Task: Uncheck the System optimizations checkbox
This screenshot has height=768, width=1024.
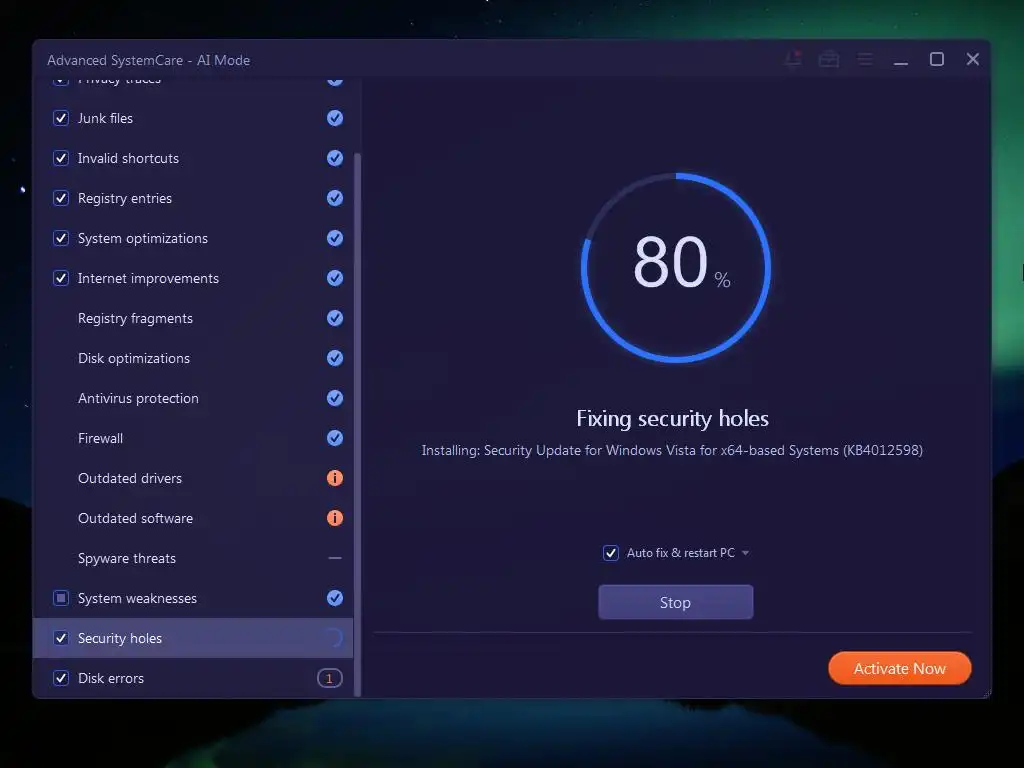Action: [x=61, y=238]
